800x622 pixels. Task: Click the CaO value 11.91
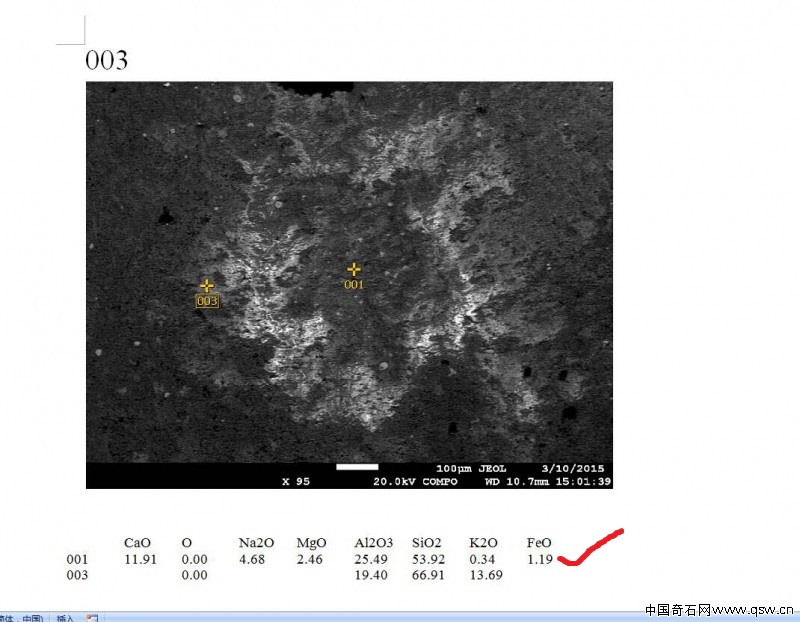pos(140,559)
